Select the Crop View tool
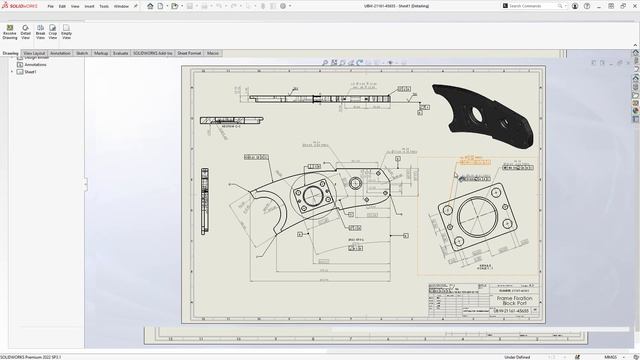Screen dimensions: 640x360 [x=53, y=32]
